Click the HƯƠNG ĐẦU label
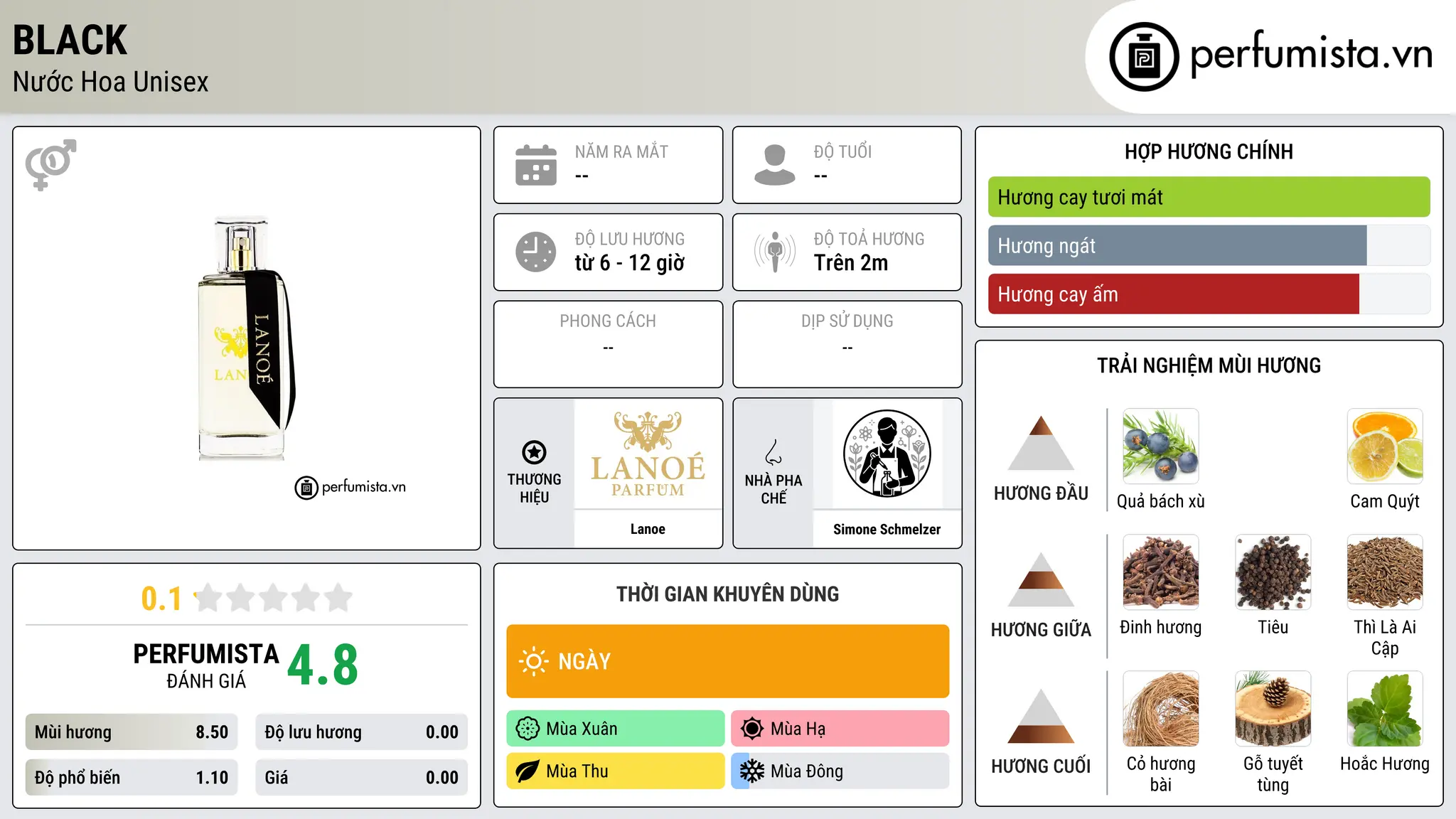Screen dimensions: 1456x819 coord(1041,493)
